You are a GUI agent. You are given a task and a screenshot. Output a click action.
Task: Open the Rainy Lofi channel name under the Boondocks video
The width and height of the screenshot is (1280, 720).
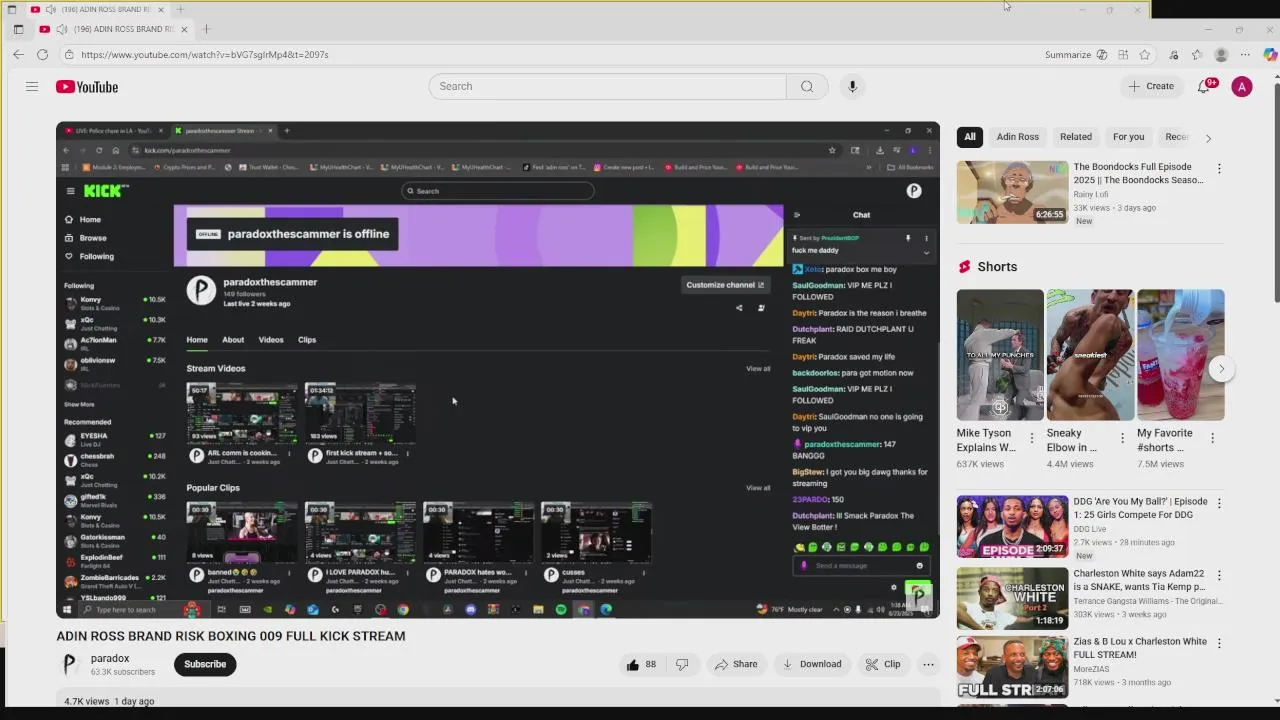[1089, 195]
